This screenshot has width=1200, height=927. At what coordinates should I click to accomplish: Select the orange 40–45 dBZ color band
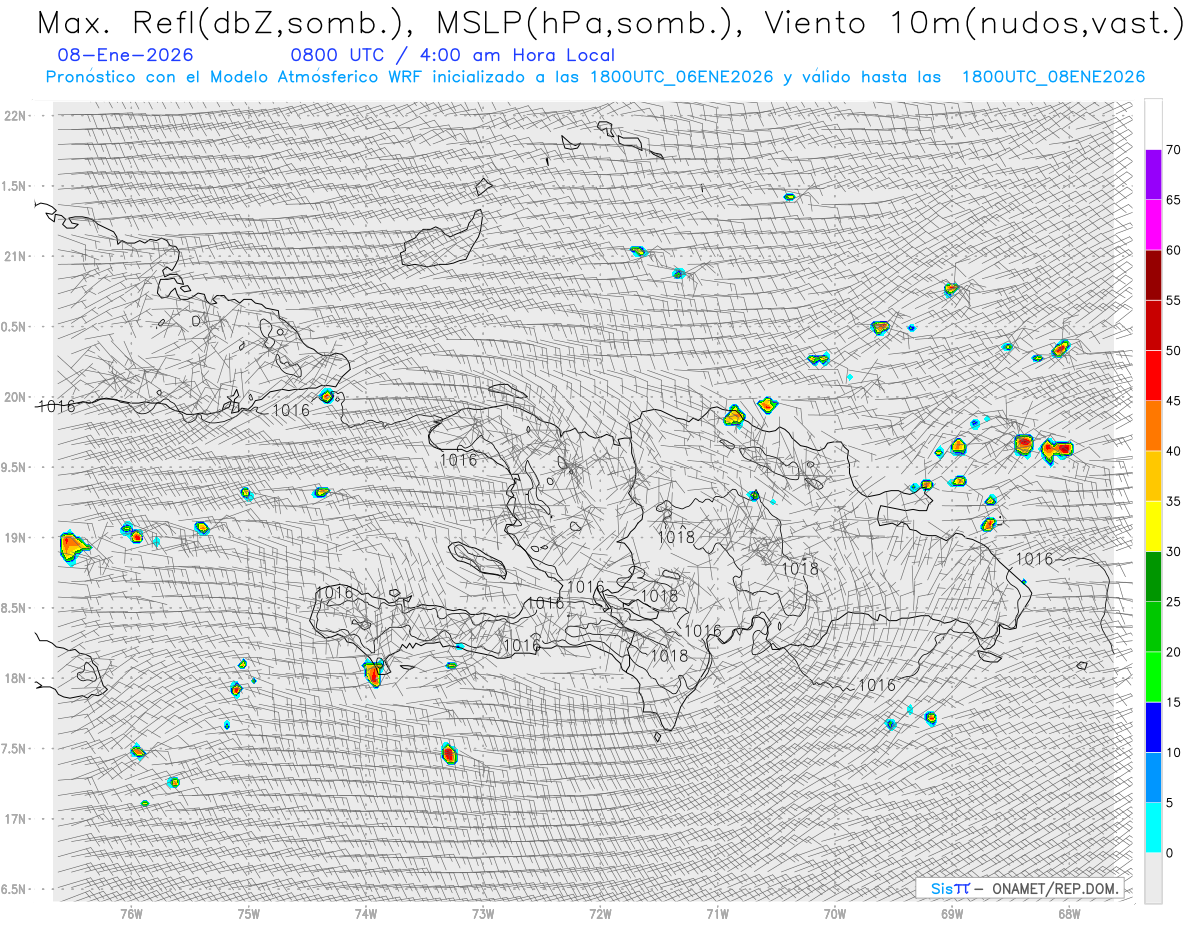point(1153,425)
